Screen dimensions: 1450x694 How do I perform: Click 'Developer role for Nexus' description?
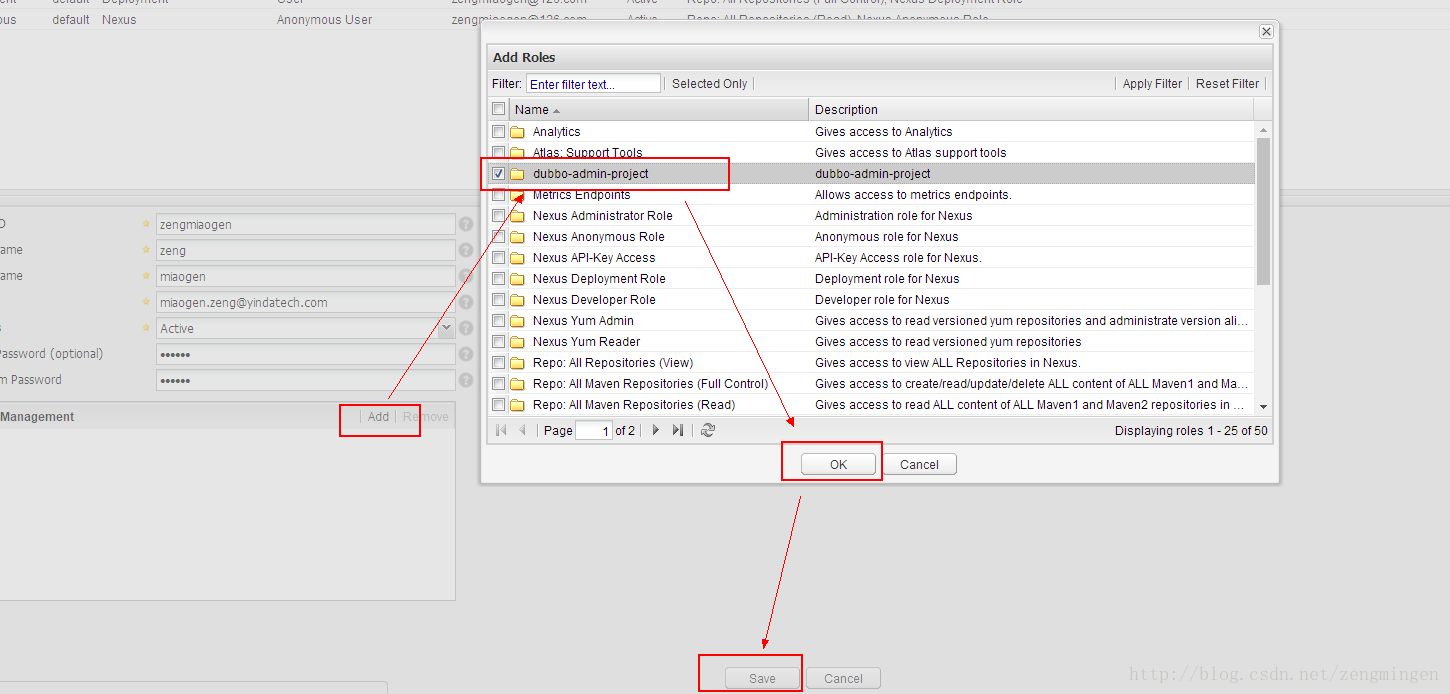pos(882,300)
